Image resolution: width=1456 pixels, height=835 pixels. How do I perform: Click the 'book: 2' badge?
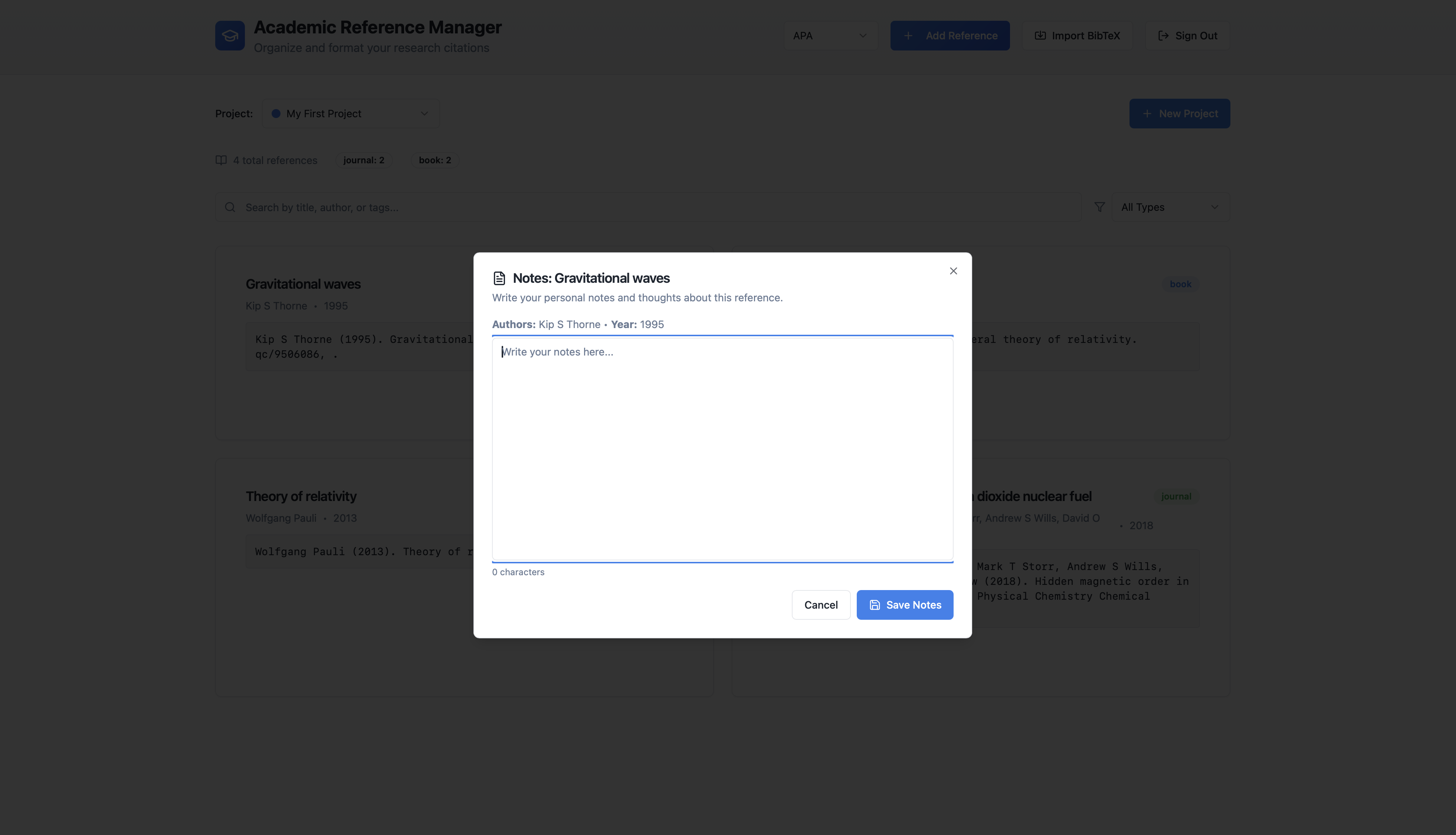click(x=435, y=160)
